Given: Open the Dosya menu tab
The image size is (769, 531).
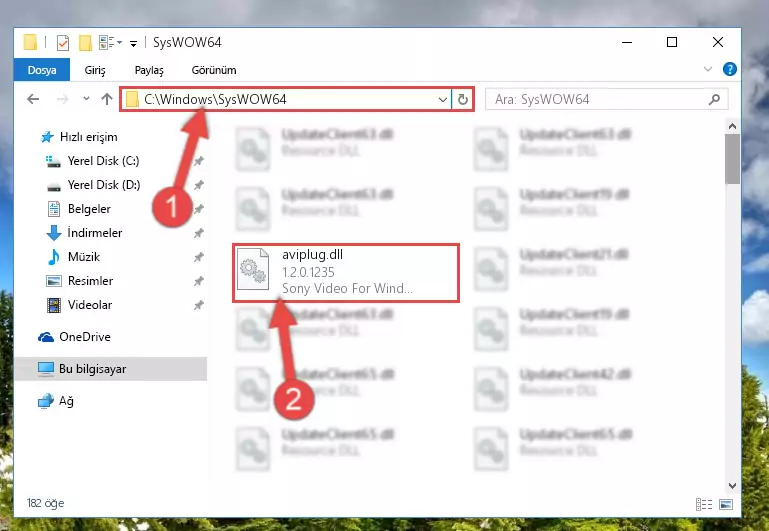Looking at the screenshot, I should (42, 70).
